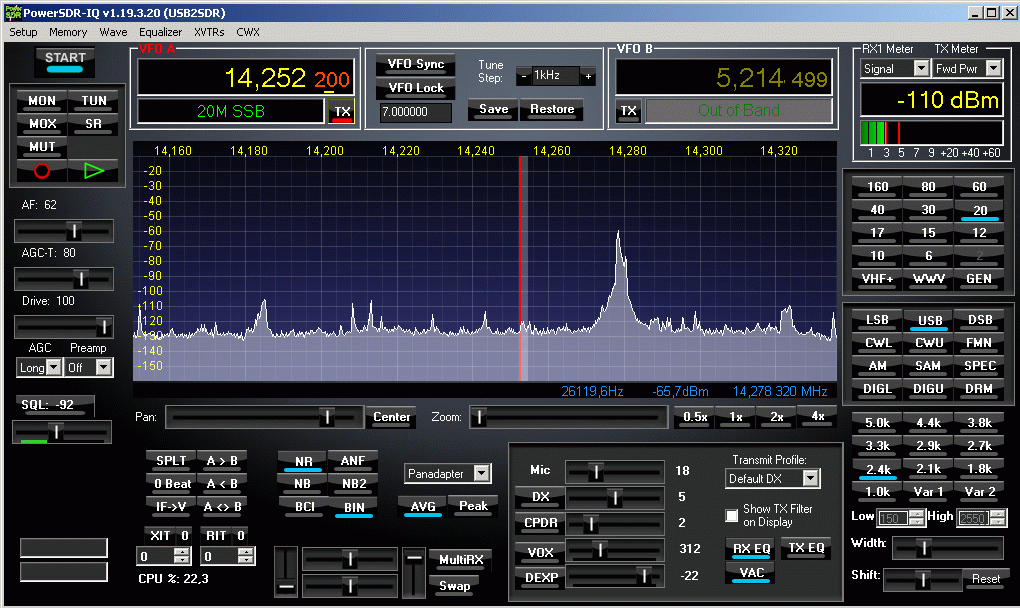Open the AGC Long dropdown
The width and height of the screenshot is (1020, 608).
[x=54, y=368]
